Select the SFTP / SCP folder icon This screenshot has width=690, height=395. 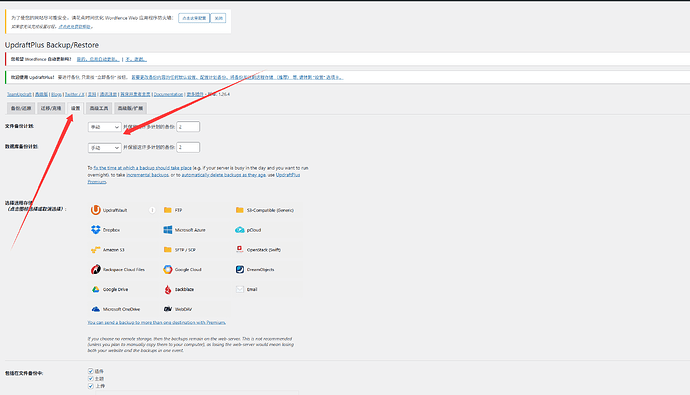click(x=168, y=249)
